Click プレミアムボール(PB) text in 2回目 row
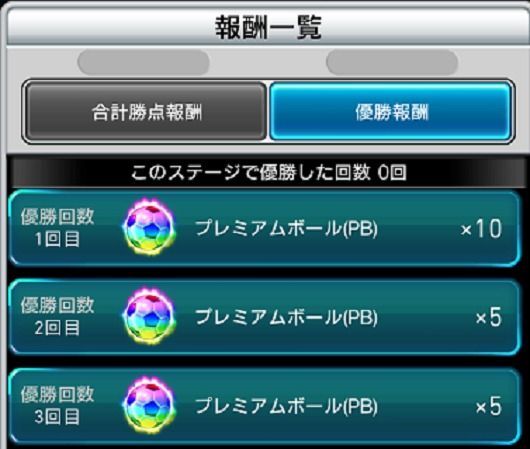 286,317
